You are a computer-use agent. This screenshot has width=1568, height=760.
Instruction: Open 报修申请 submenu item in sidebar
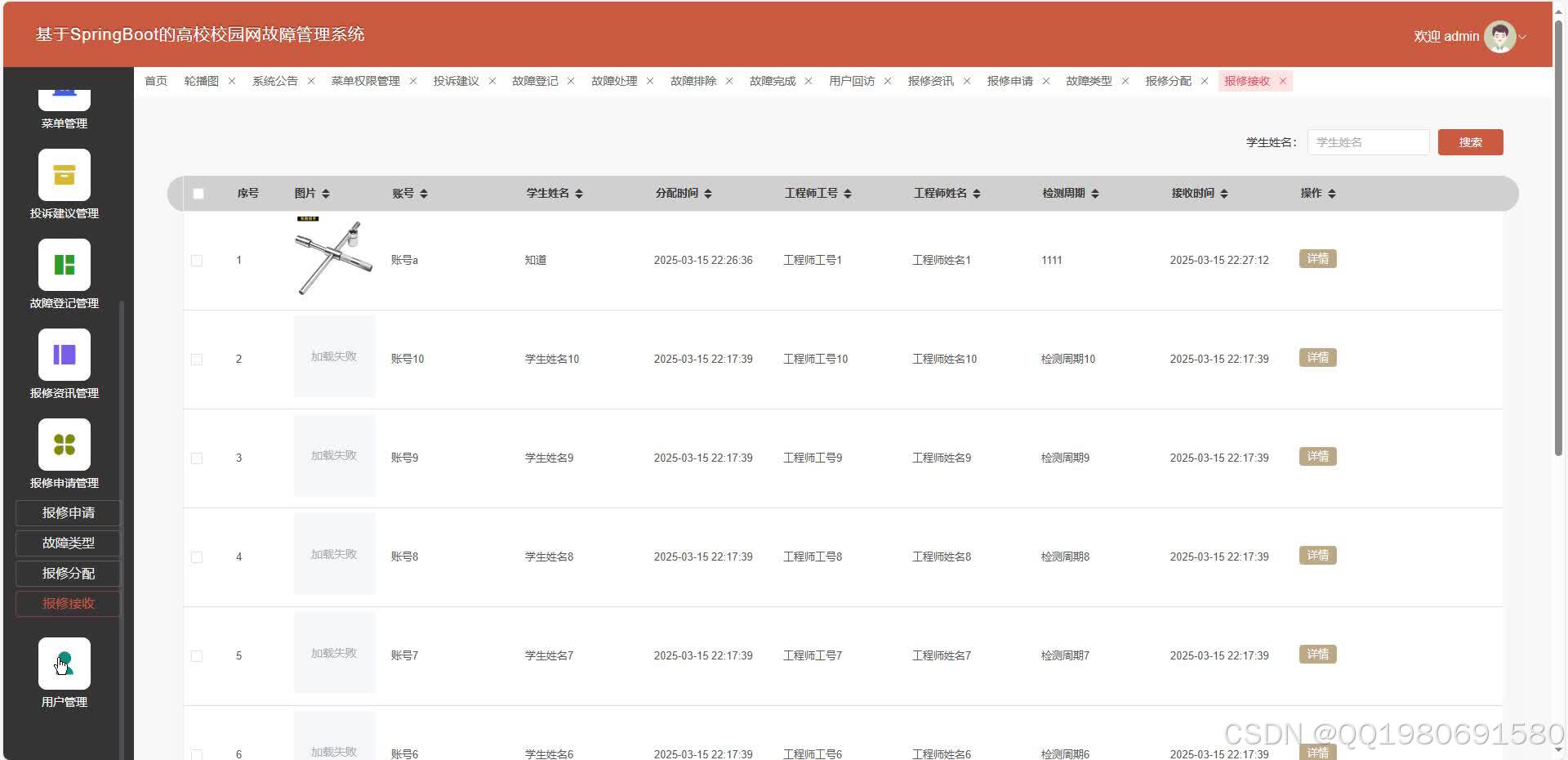tap(69, 513)
